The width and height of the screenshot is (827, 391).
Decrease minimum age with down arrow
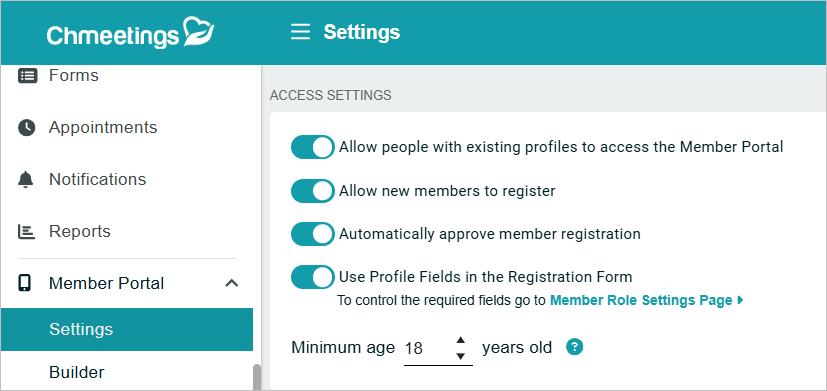click(460, 356)
